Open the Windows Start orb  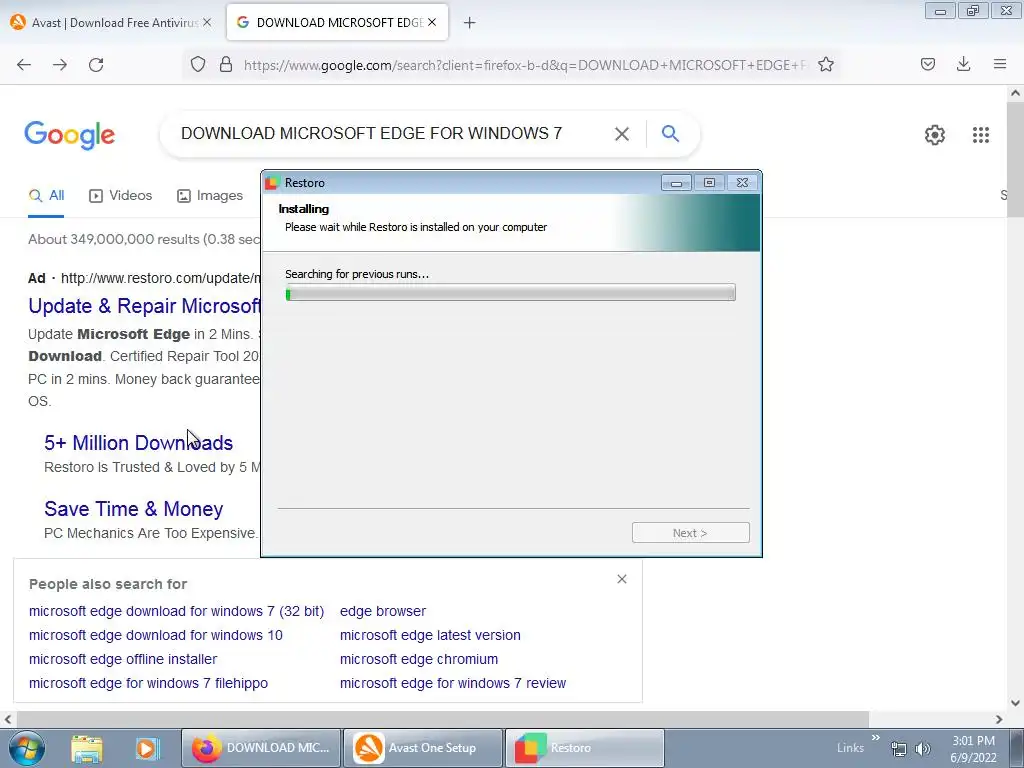tap(27, 748)
